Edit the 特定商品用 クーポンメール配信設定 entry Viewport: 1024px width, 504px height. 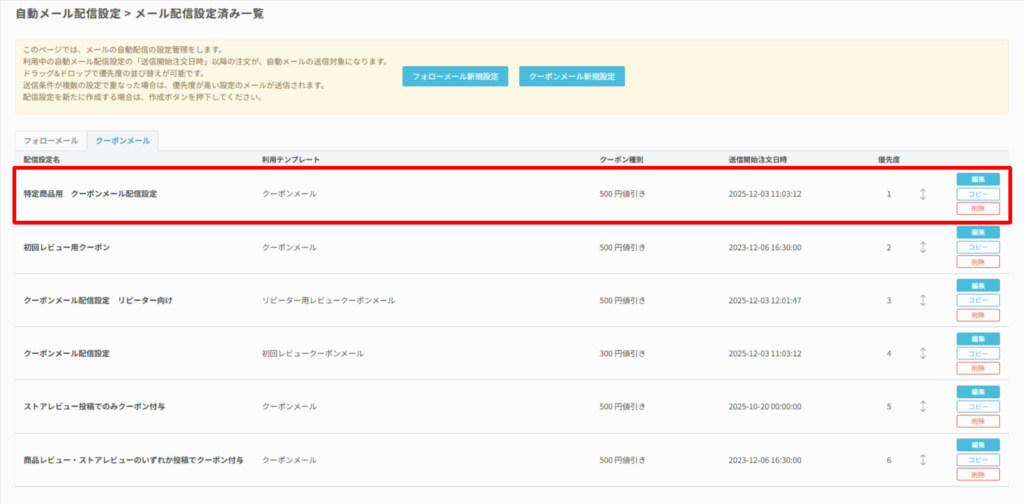pos(978,179)
